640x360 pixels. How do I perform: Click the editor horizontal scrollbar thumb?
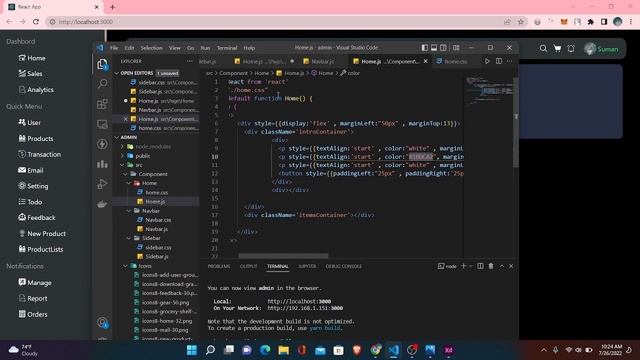click(283, 256)
